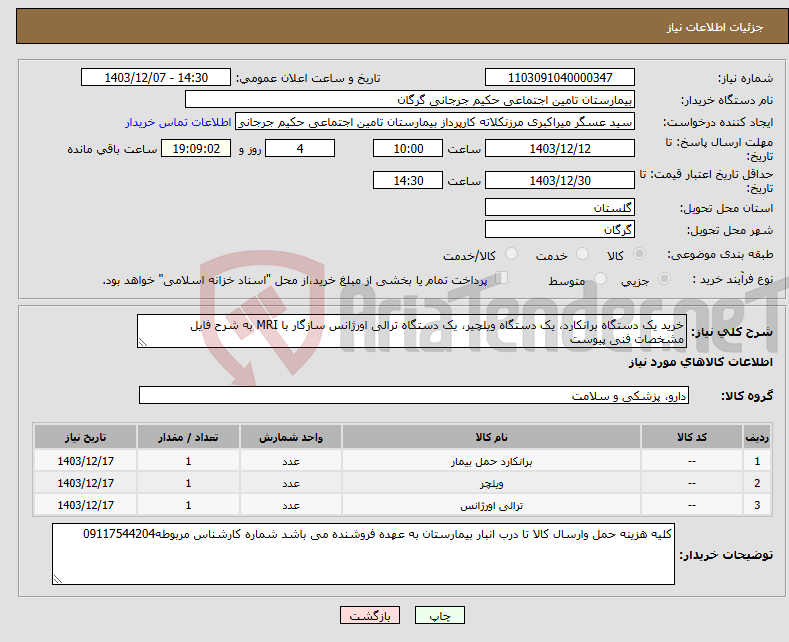Click the general need description text area
This screenshot has height=642, width=789.
(412, 331)
